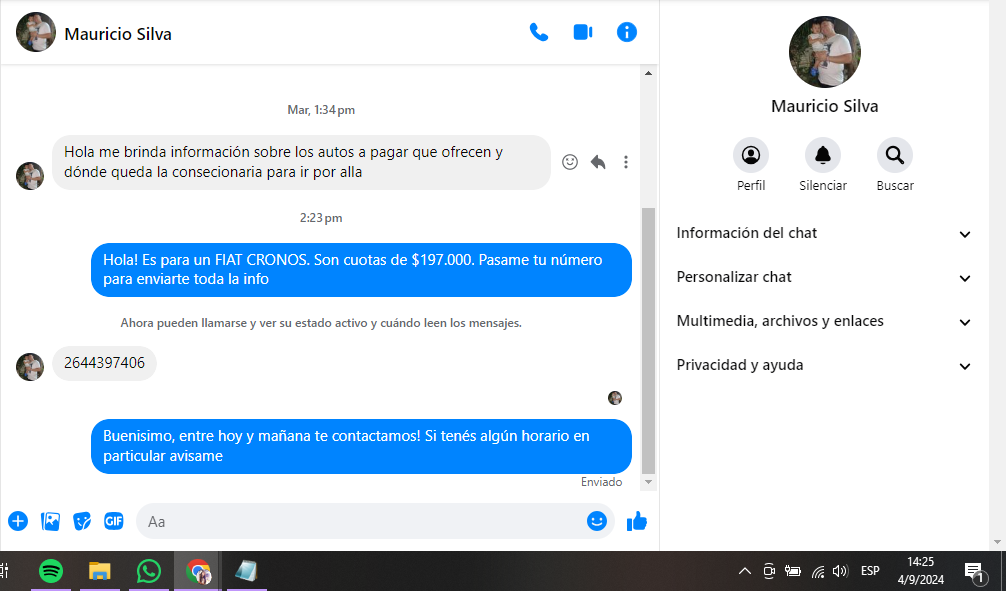
Task: Attach a photo or file
Action: pyautogui.click(x=50, y=521)
